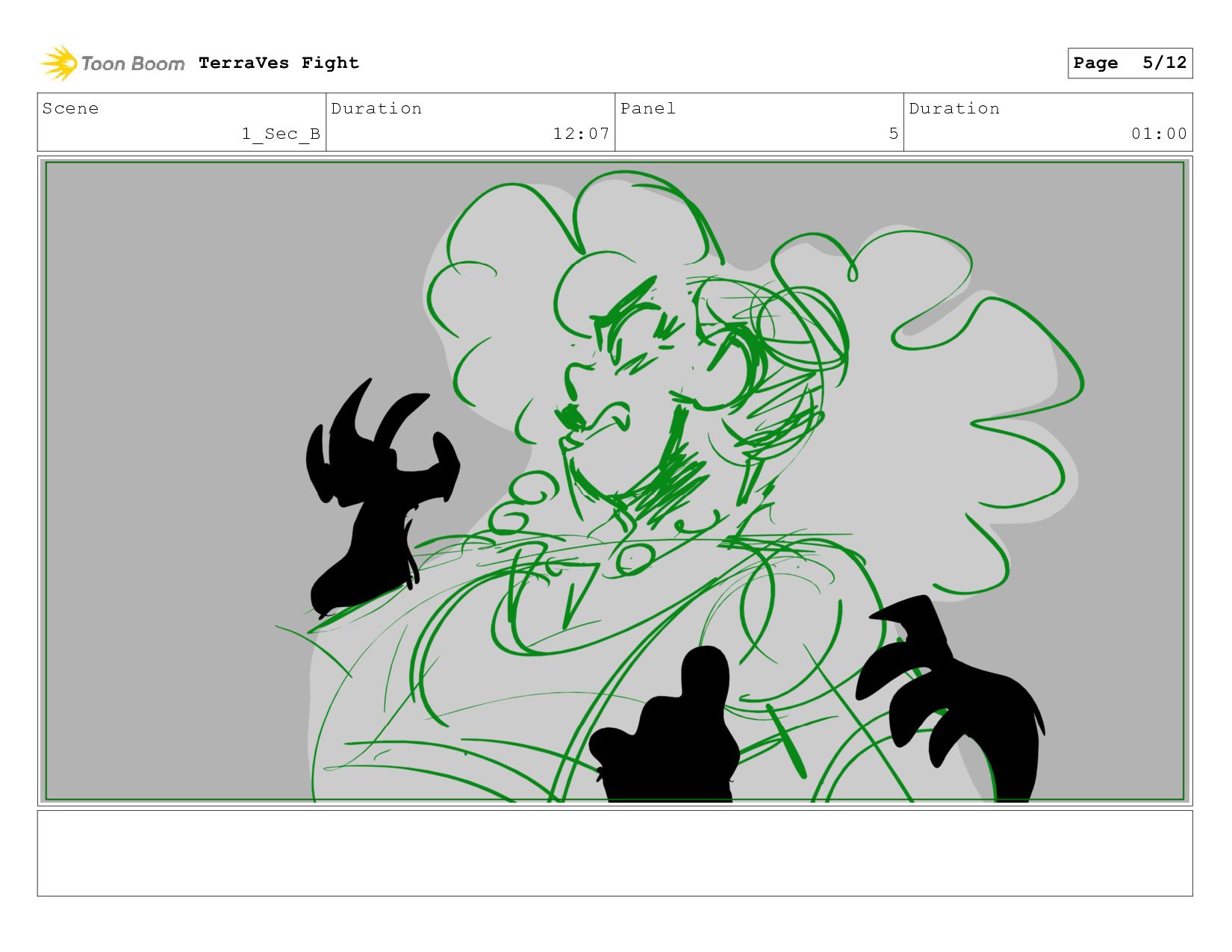
Task: Click the 'Page 5/12' box
Action: coord(1130,63)
